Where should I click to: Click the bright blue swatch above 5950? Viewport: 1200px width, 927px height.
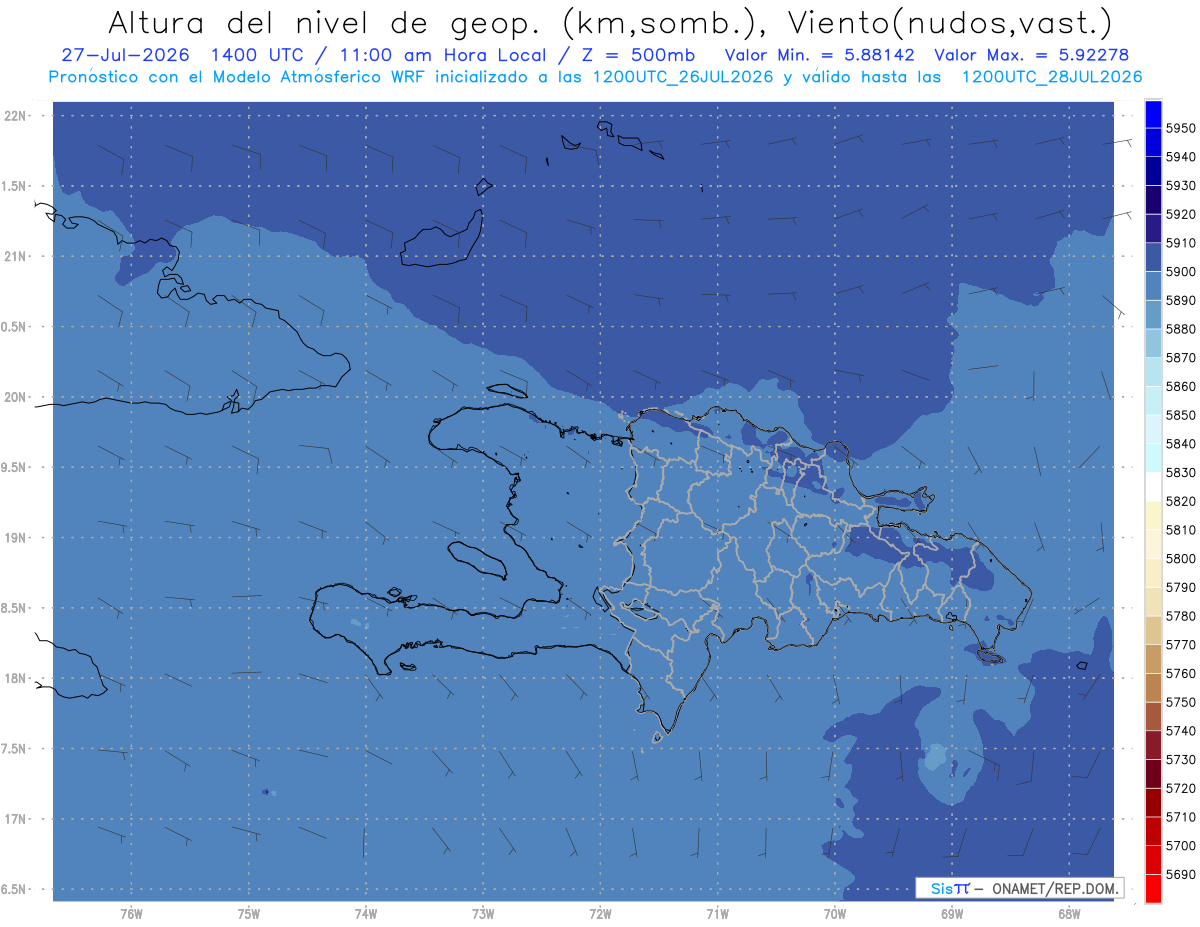1152,113
